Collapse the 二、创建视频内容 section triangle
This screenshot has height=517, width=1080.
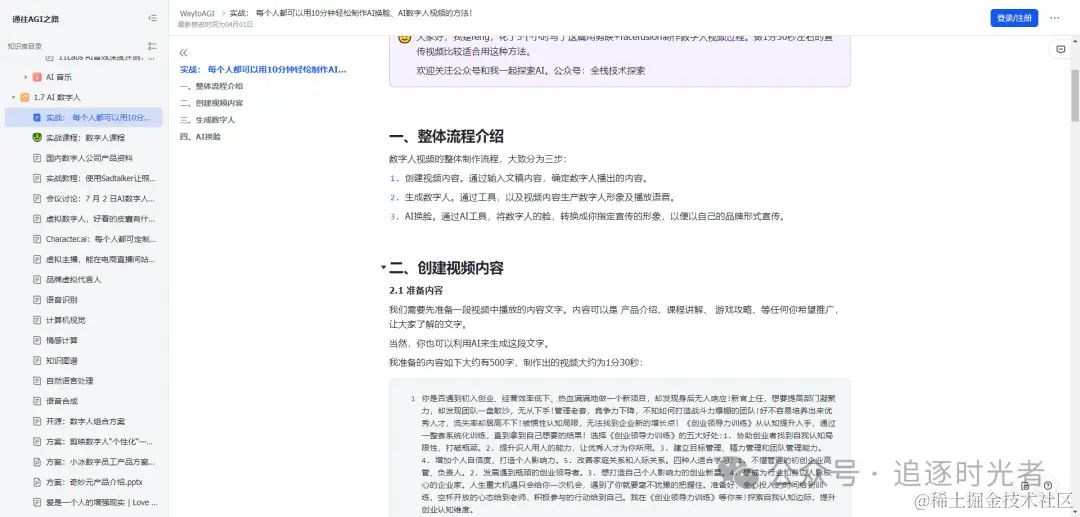pos(383,267)
